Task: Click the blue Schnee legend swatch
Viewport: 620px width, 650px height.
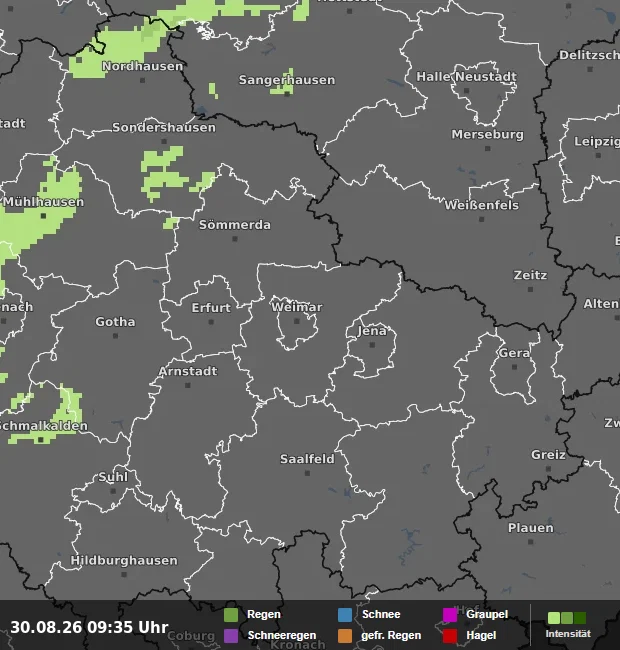Action: (x=345, y=615)
